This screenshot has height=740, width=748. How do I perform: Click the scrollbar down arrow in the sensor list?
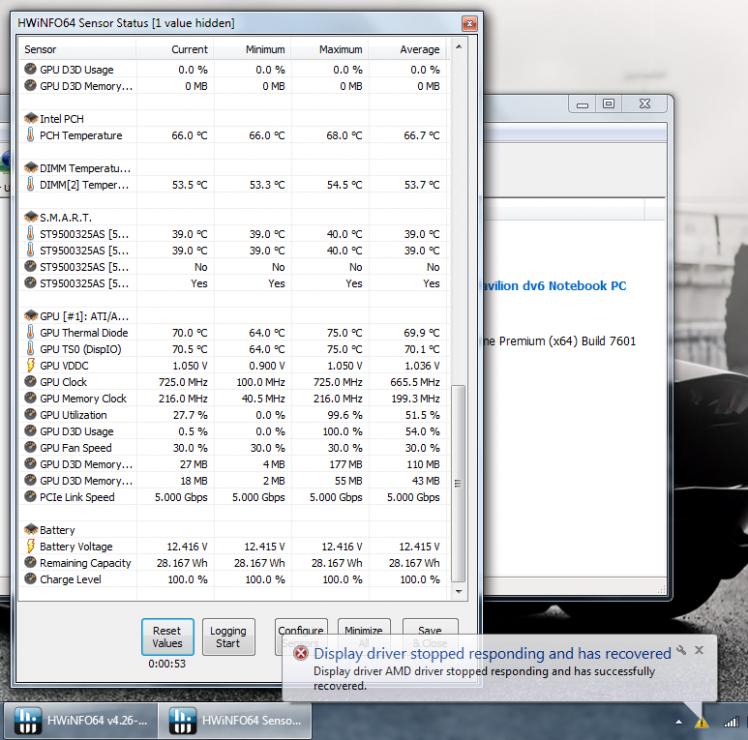click(x=459, y=592)
